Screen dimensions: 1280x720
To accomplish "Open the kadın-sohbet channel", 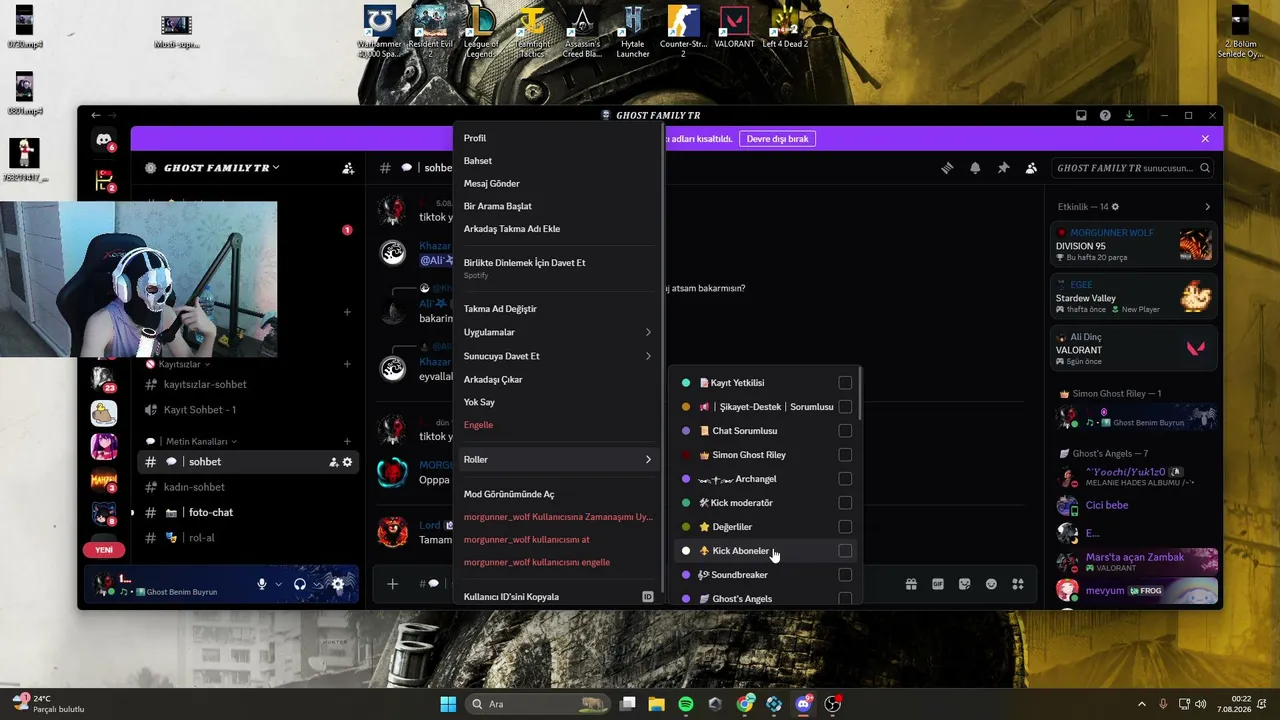I will click(248, 487).
